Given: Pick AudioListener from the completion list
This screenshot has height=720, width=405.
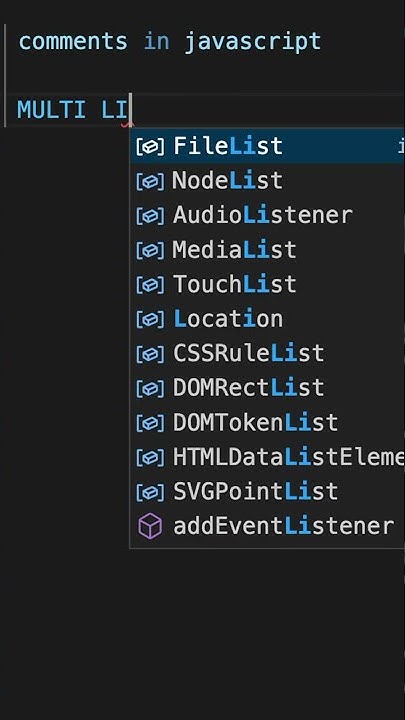Looking at the screenshot, I should 268,215.
